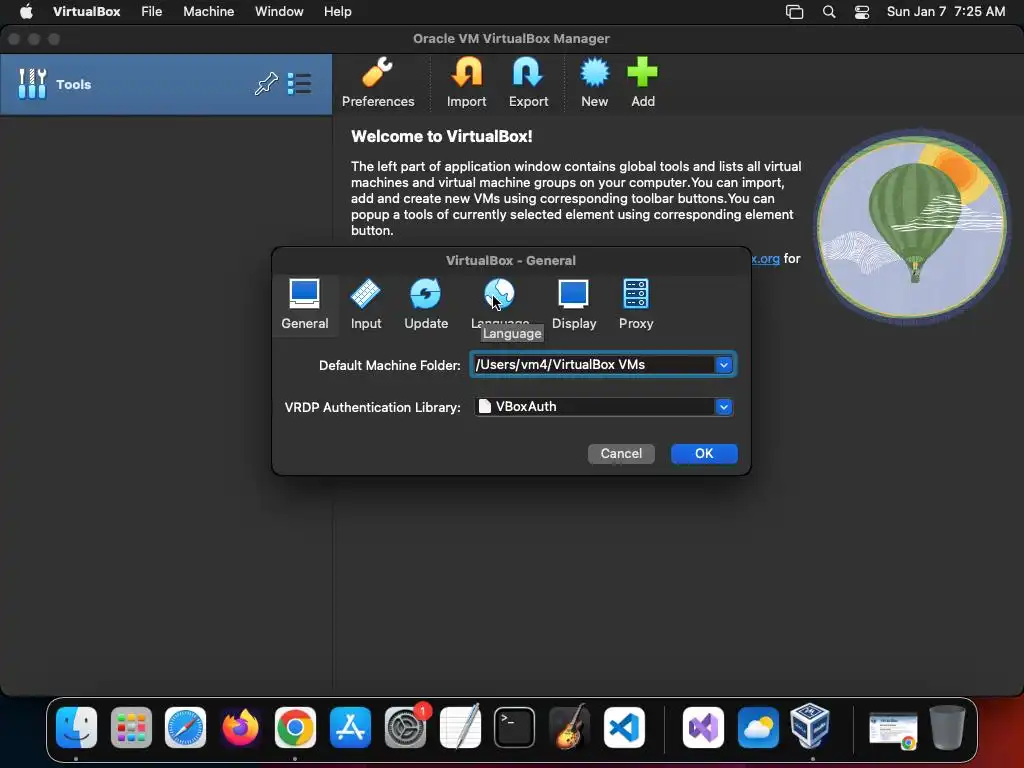Open the Tools list menu icon

(299, 84)
